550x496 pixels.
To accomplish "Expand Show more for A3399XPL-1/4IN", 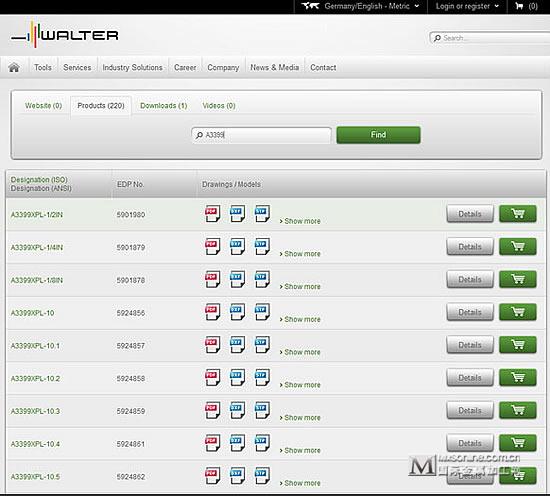I will [300, 254].
